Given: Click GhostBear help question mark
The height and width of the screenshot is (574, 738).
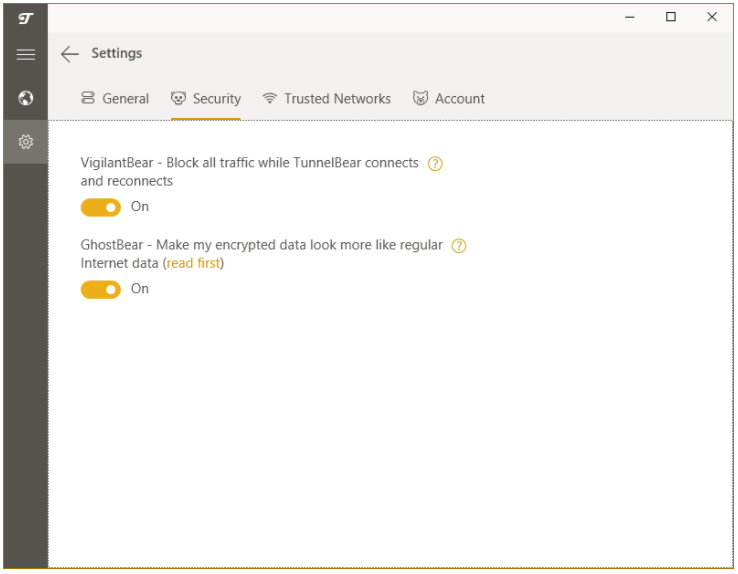Looking at the screenshot, I should tap(458, 246).
